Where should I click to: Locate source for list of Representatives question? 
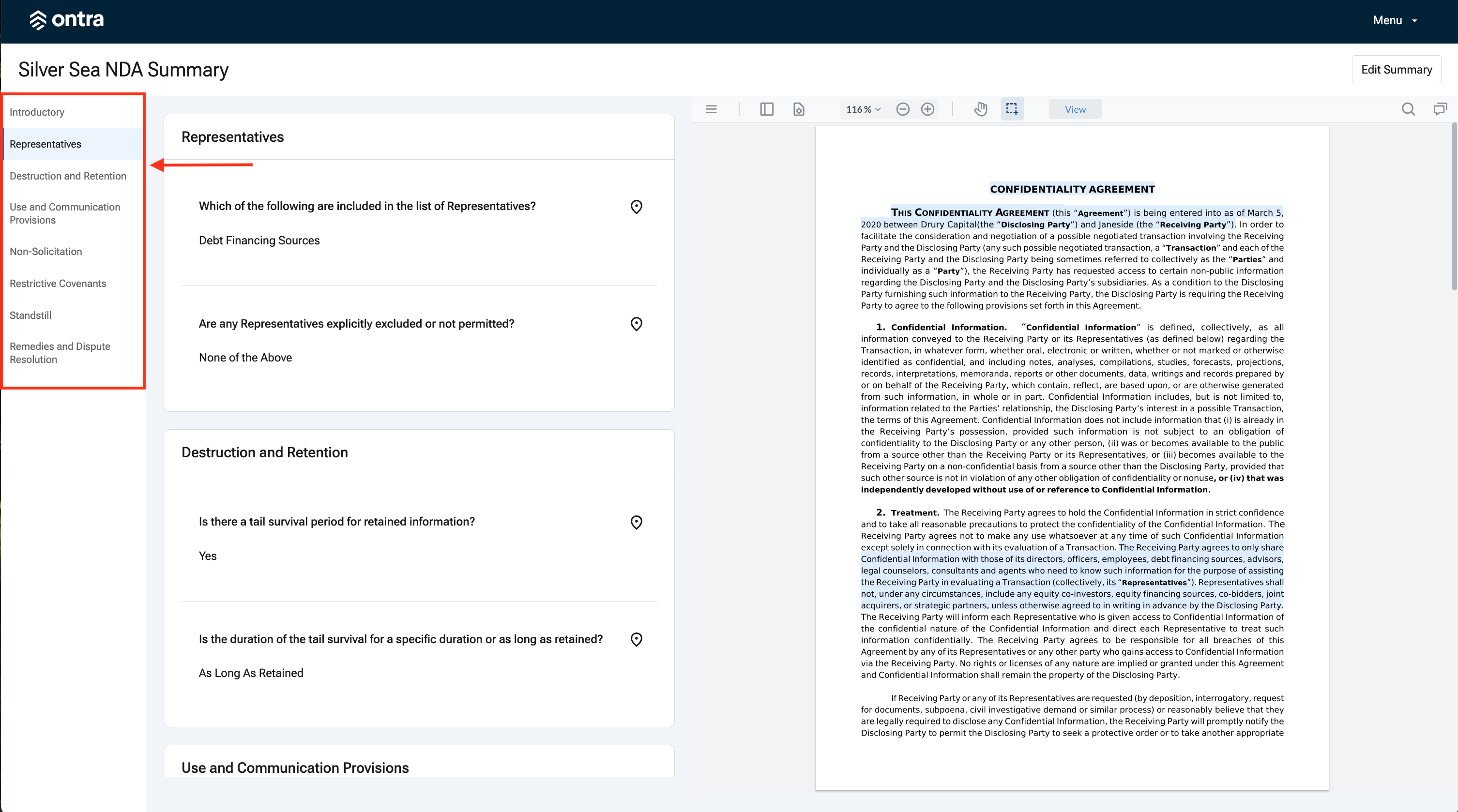636,207
